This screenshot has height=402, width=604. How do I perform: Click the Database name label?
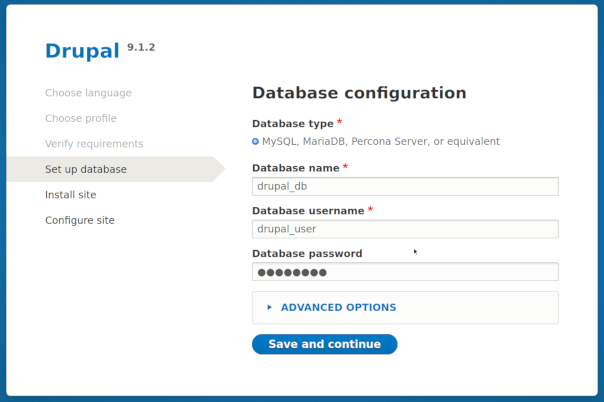[296, 168]
